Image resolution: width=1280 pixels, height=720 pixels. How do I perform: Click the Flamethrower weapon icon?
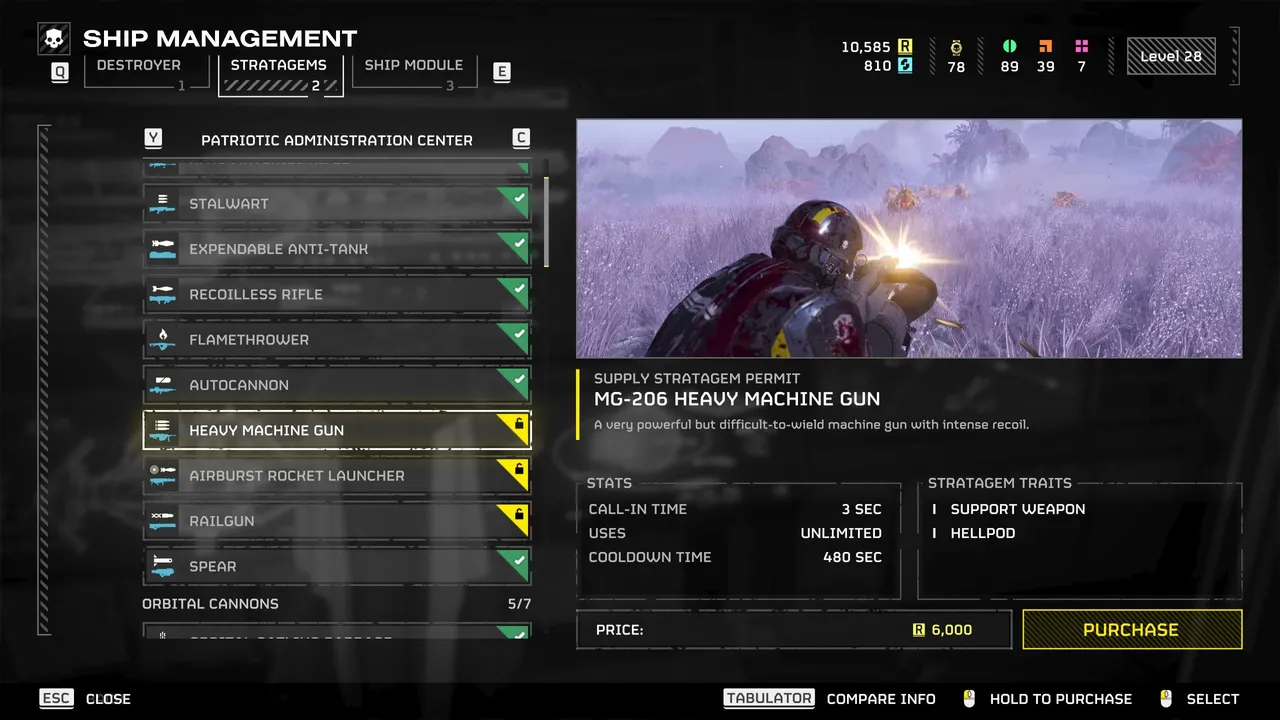point(162,340)
